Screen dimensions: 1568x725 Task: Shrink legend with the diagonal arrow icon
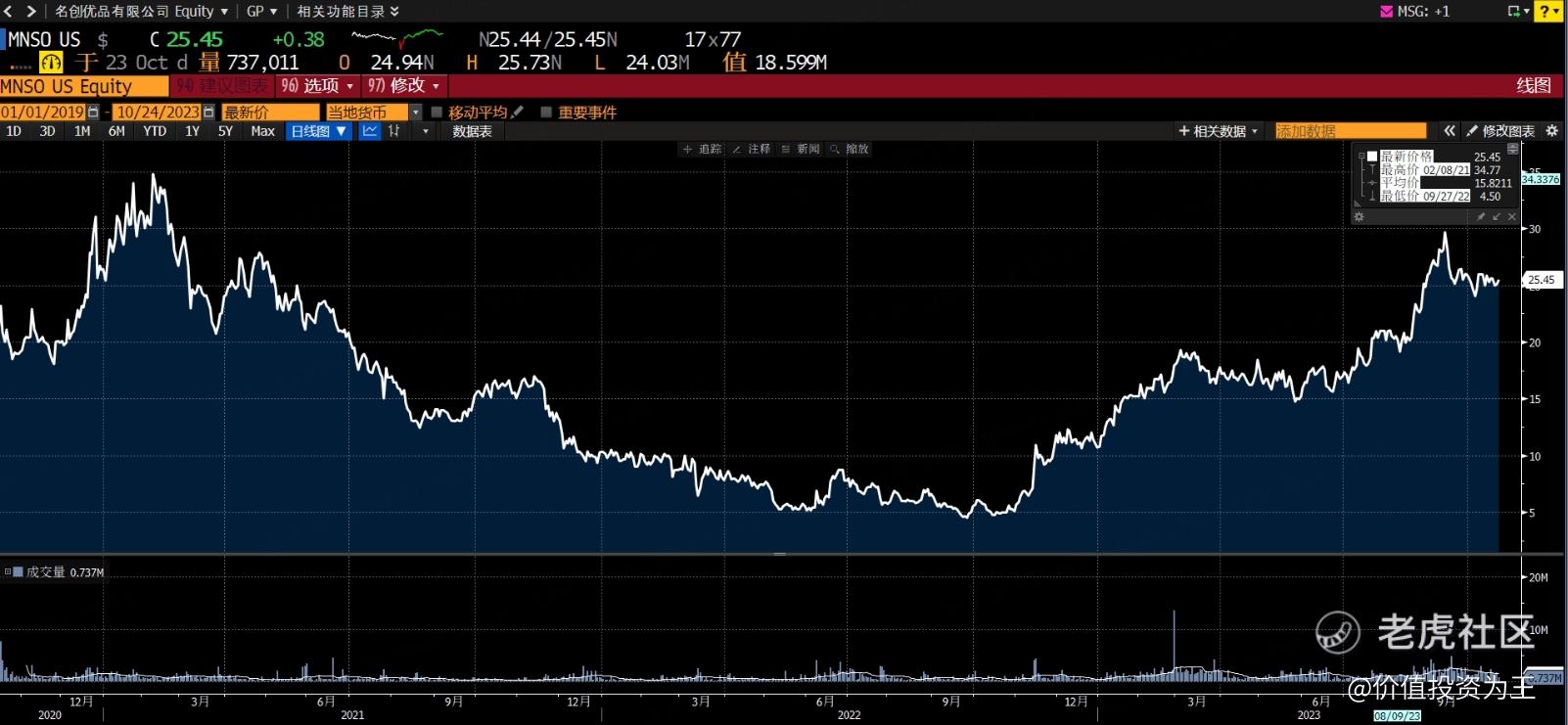point(1497,216)
